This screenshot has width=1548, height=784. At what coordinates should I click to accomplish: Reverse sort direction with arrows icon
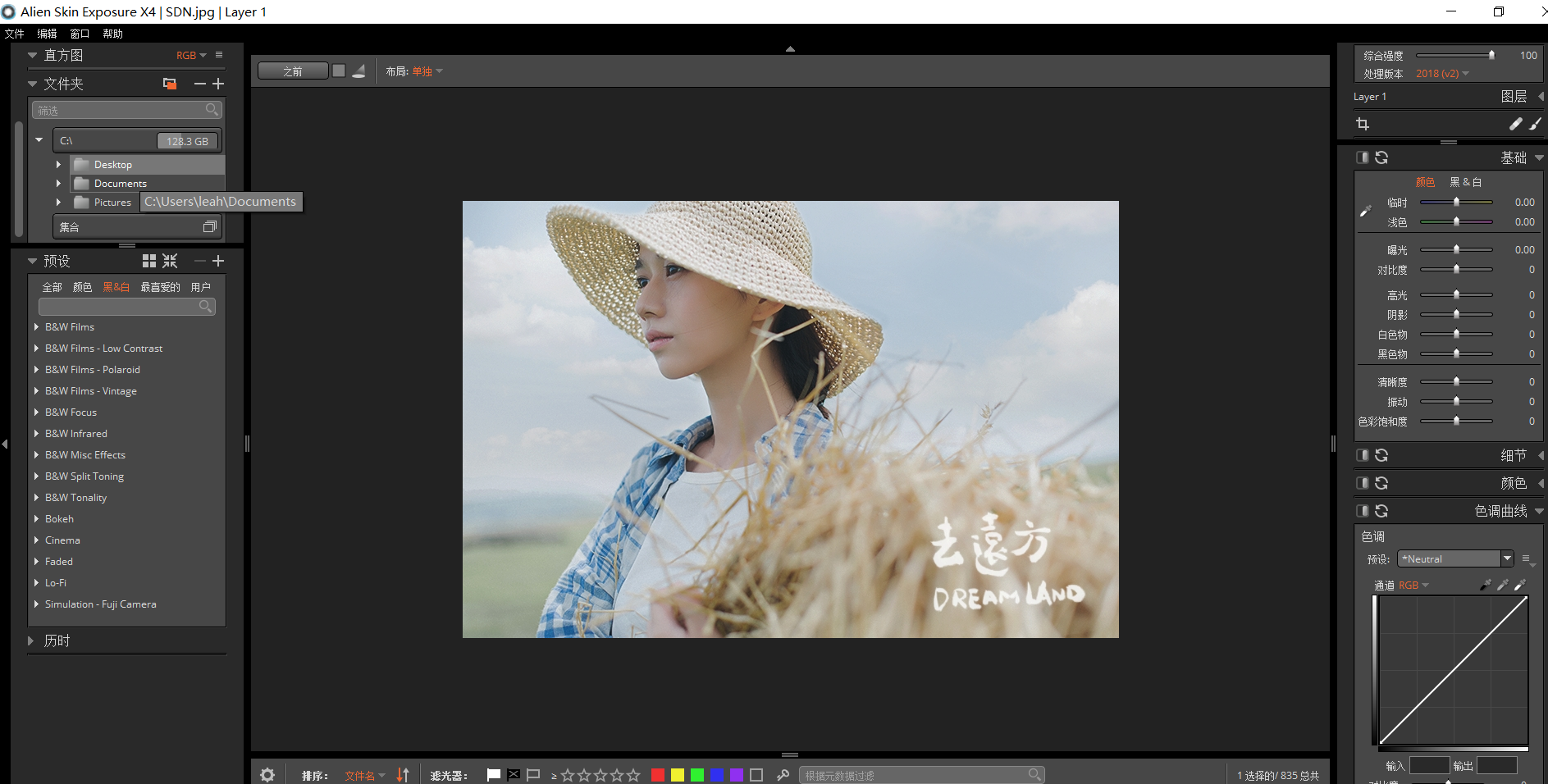point(403,775)
